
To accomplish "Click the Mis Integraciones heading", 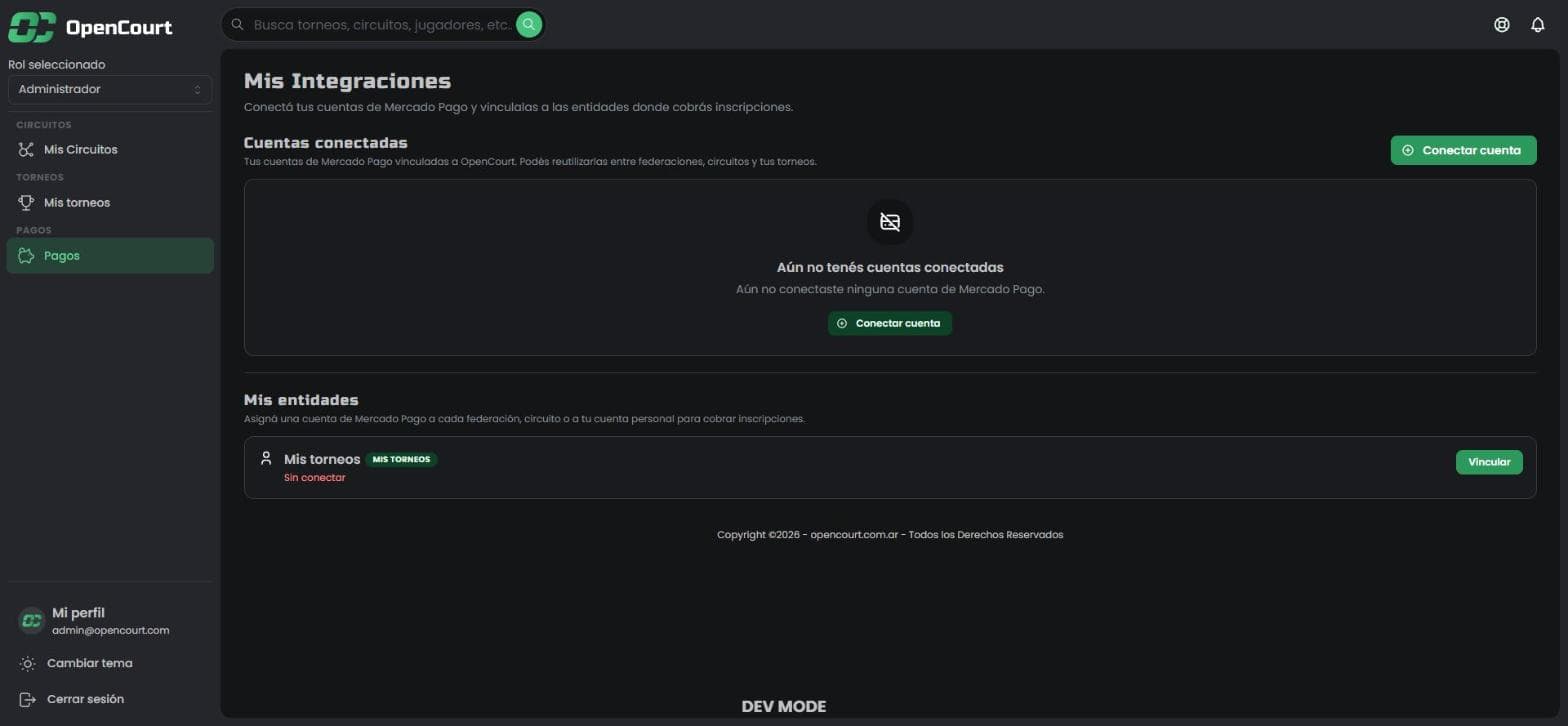I will tap(347, 81).
